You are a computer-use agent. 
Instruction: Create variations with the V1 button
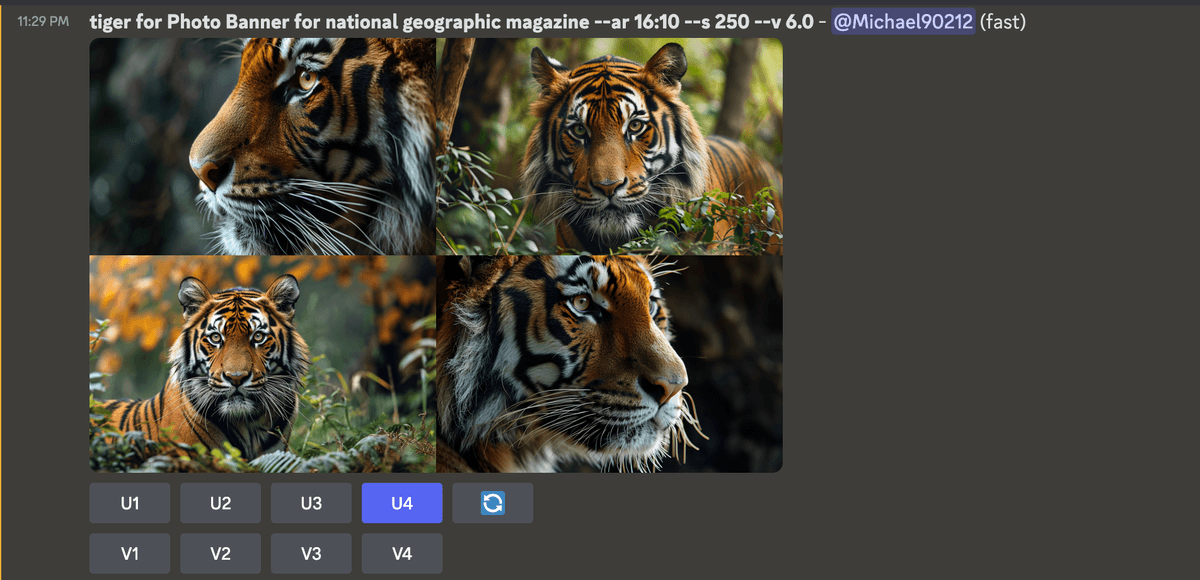(130, 553)
